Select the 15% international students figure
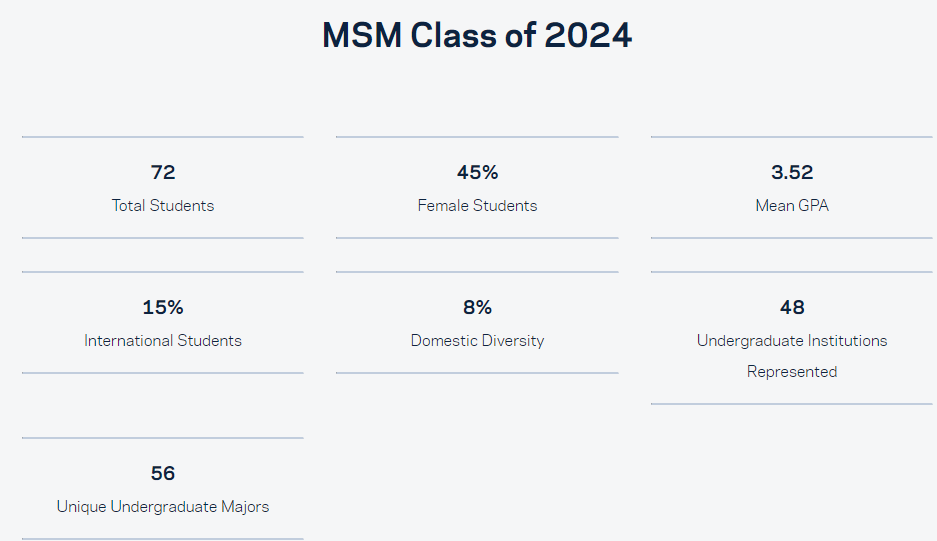This screenshot has height=541, width=937. pyautogui.click(x=163, y=307)
